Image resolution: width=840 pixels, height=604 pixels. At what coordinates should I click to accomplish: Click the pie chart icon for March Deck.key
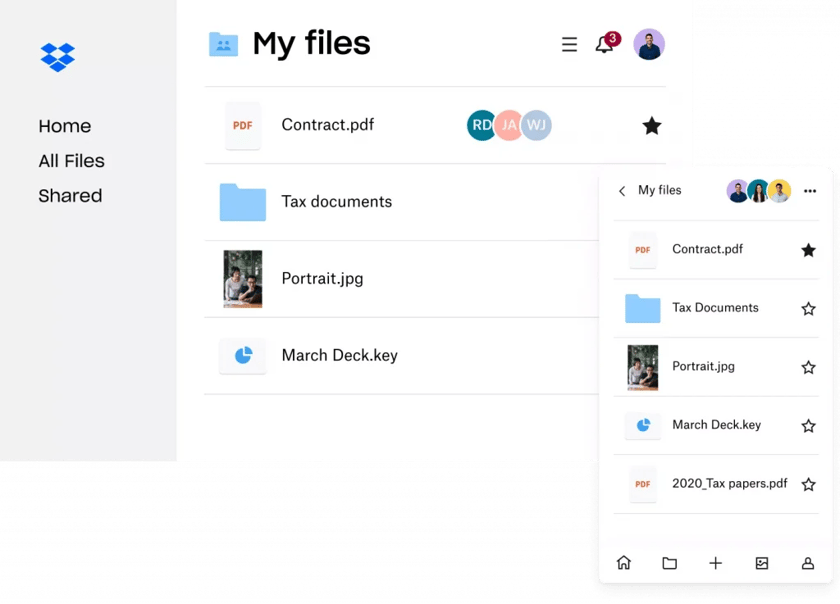click(243, 355)
